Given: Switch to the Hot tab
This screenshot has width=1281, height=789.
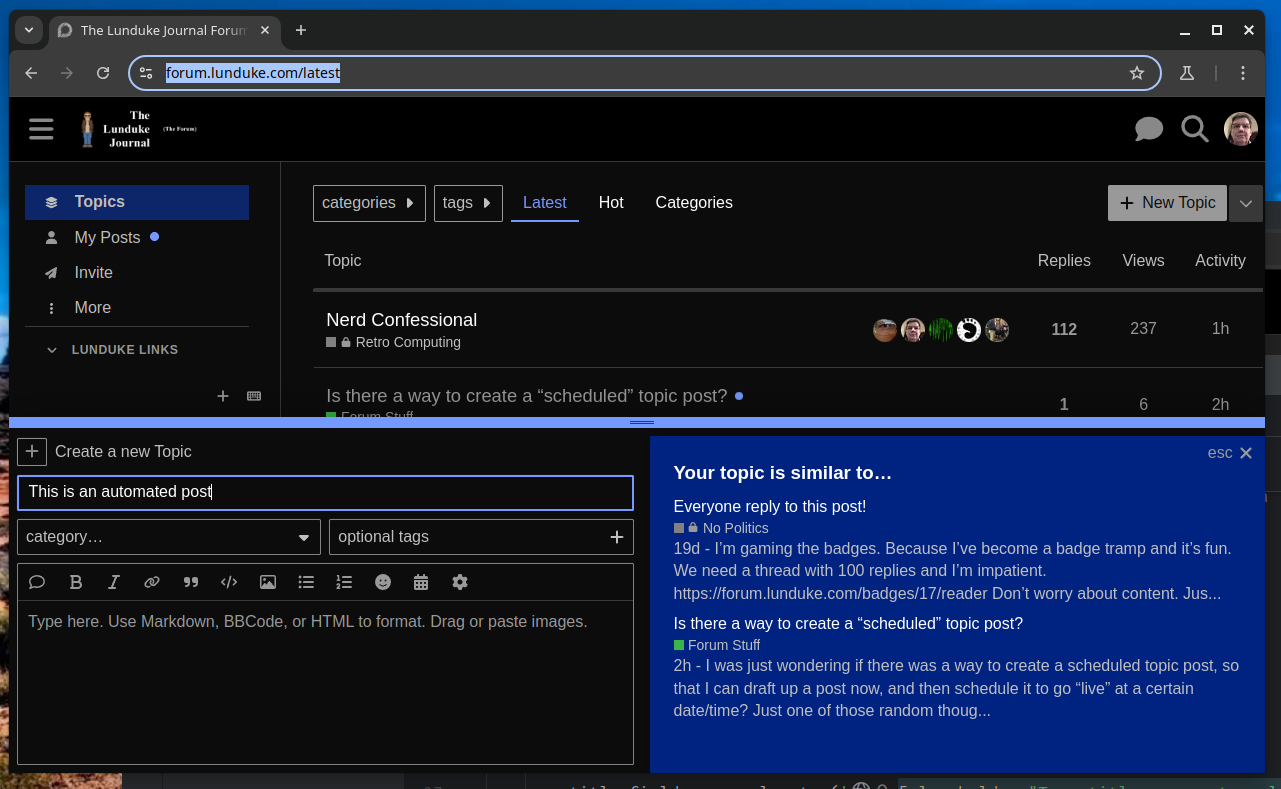Looking at the screenshot, I should [x=611, y=203].
